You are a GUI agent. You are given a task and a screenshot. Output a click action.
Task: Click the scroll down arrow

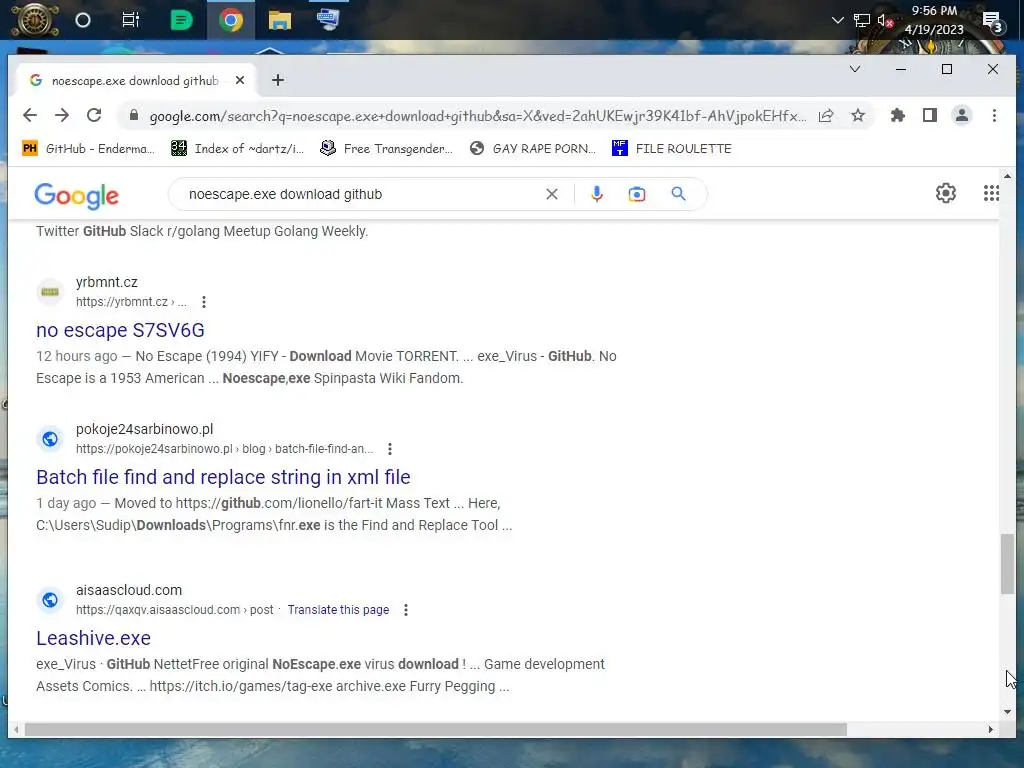[1007, 711]
